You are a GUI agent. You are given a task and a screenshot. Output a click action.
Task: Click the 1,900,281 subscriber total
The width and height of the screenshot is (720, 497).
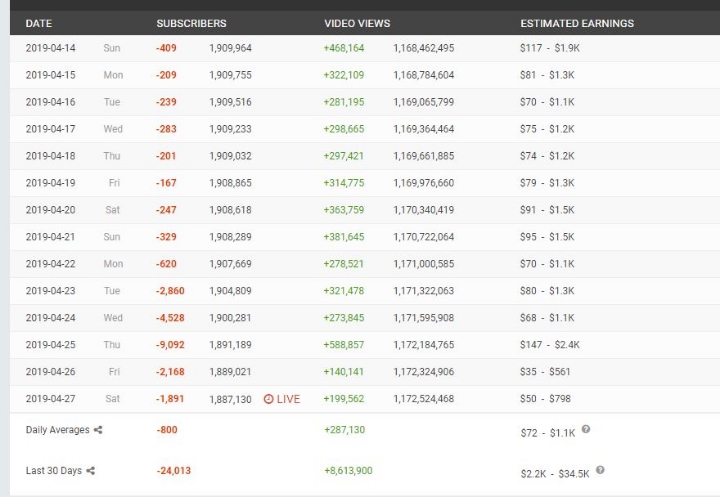pos(230,318)
